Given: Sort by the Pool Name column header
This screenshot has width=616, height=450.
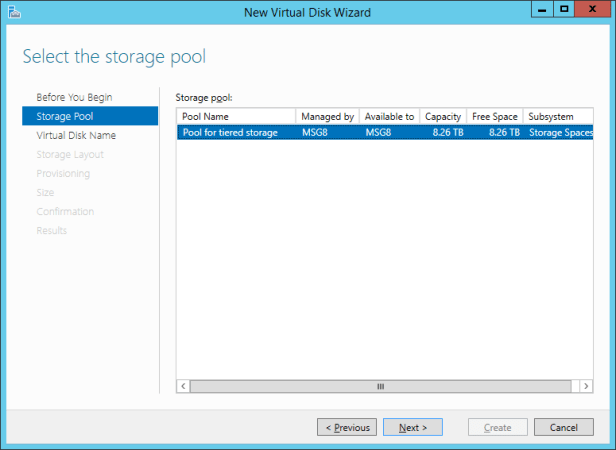Looking at the screenshot, I should click(236, 117).
